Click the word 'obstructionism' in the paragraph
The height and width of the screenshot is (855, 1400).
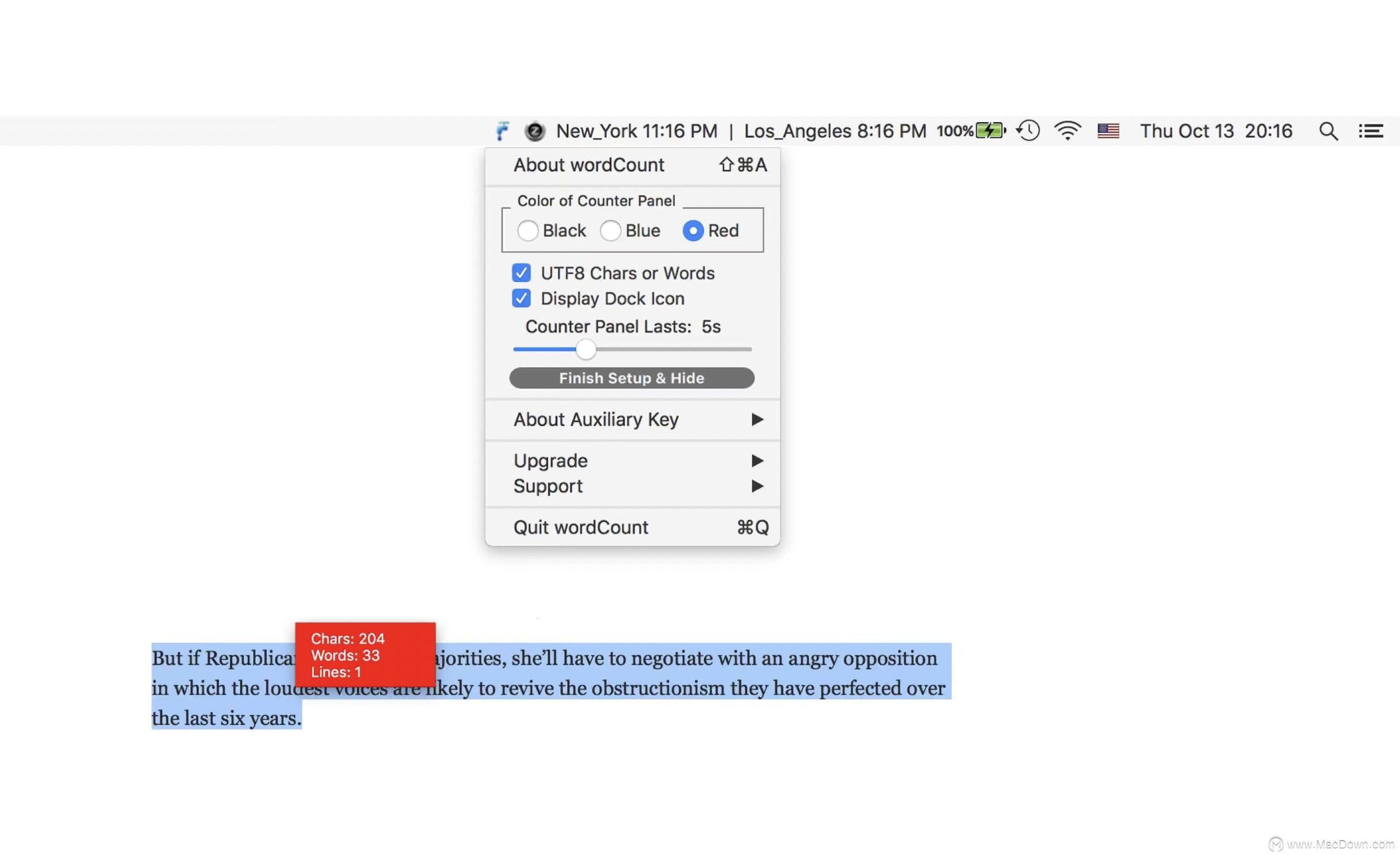click(x=658, y=689)
